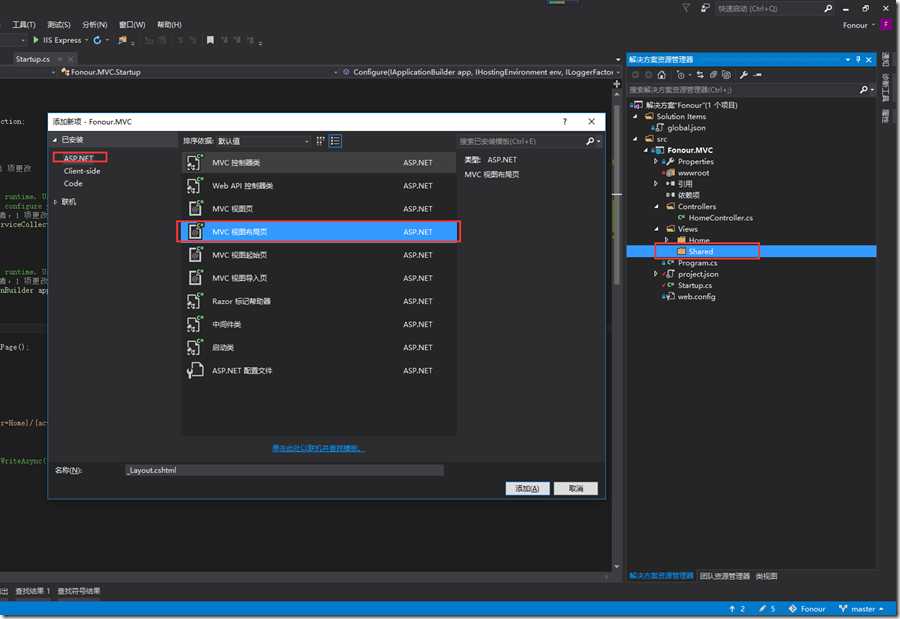
Task: Click the wrench Properties icon in Solution Explorer
Action: click(x=742, y=75)
